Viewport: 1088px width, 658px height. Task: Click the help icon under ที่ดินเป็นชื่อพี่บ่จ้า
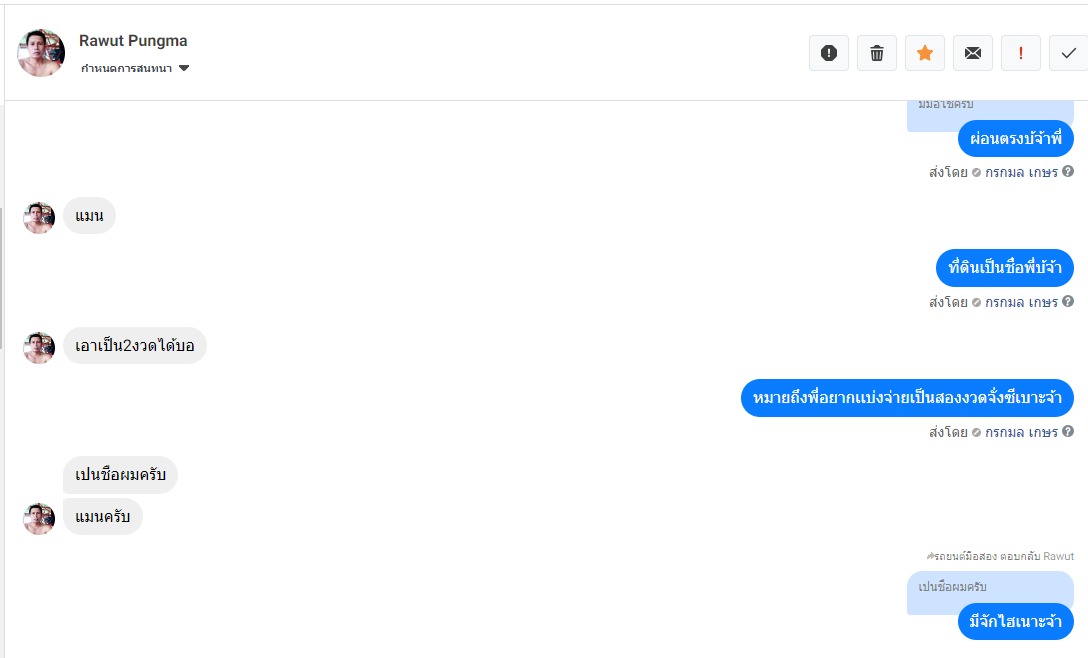click(x=1068, y=301)
